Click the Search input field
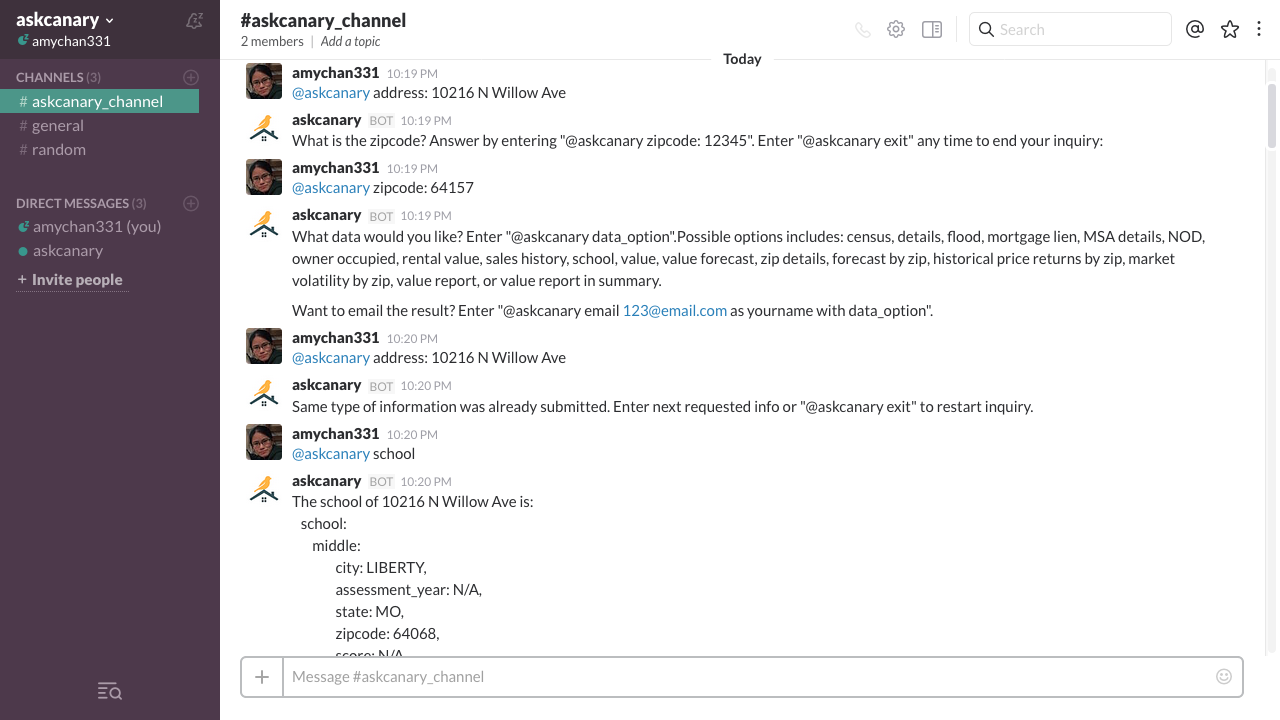The height and width of the screenshot is (720, 1280). [1070, 29]
